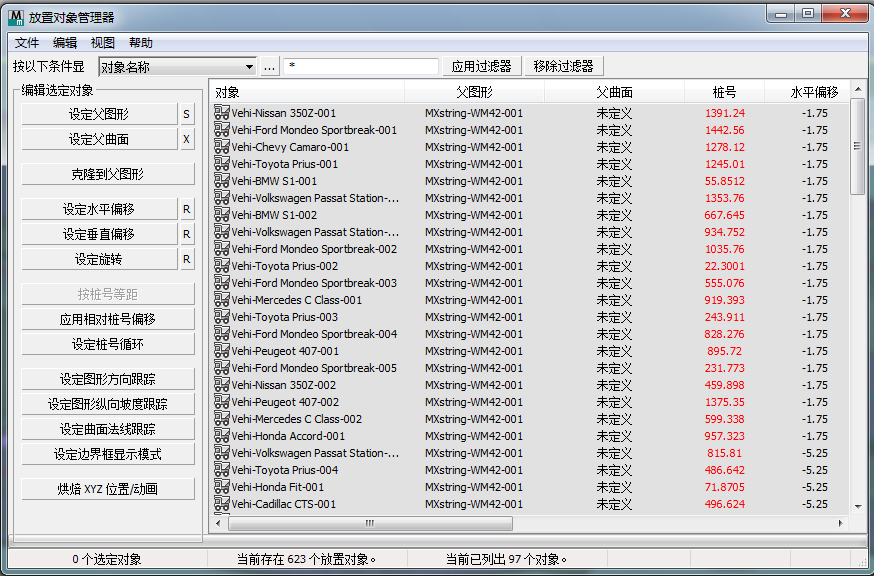Open the 文件 menu
Screen dimensions: 874x576
27,43
